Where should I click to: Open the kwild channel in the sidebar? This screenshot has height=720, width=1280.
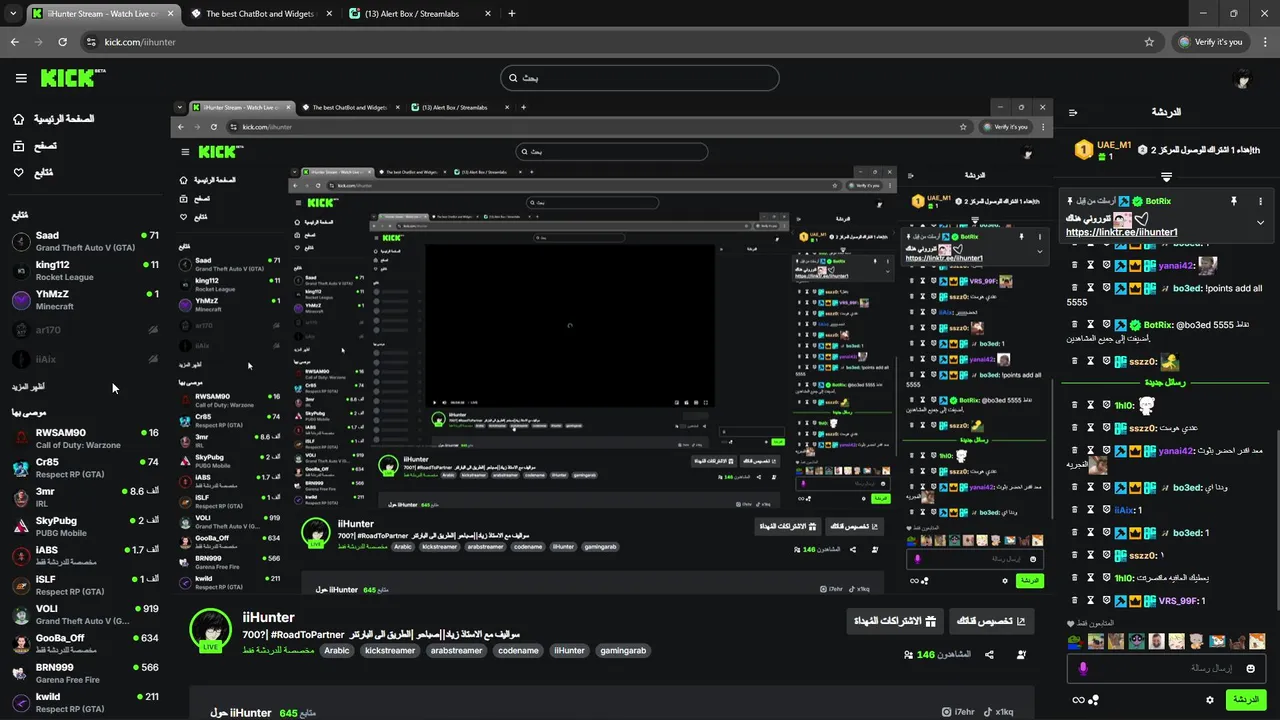[x=85, y=702]
